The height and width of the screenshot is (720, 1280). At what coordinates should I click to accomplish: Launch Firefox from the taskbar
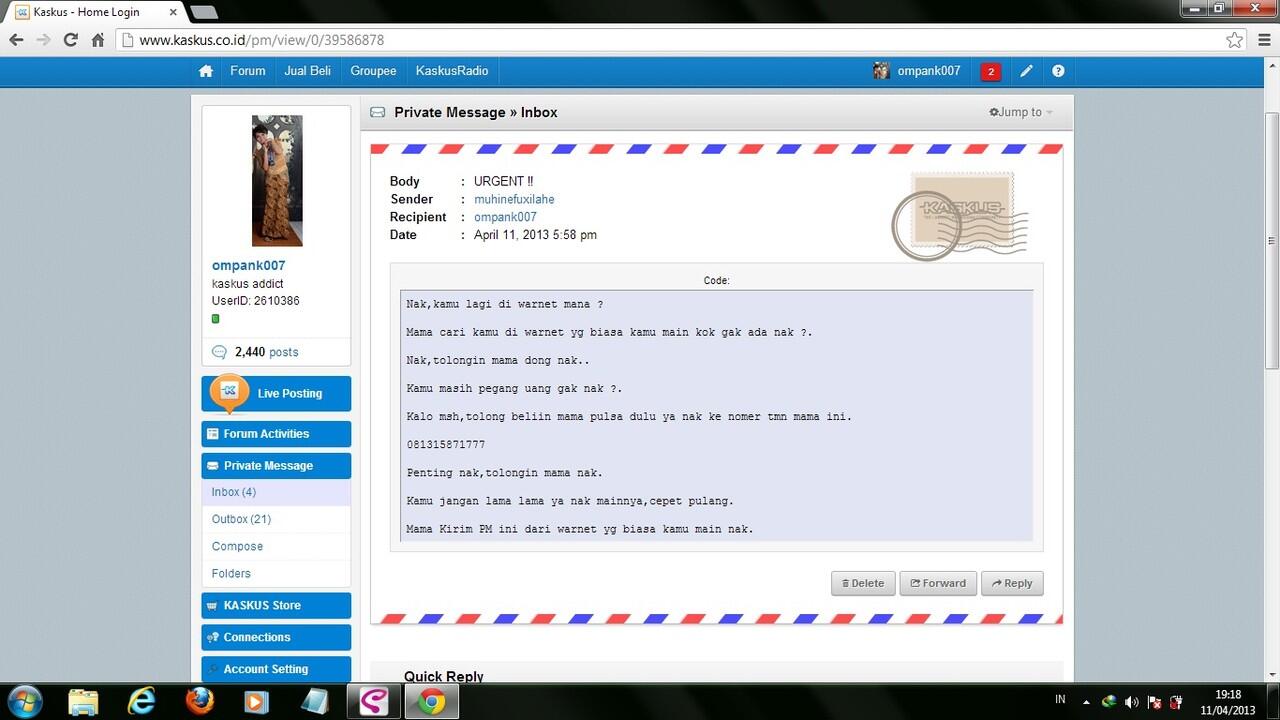tap(200, 701)
